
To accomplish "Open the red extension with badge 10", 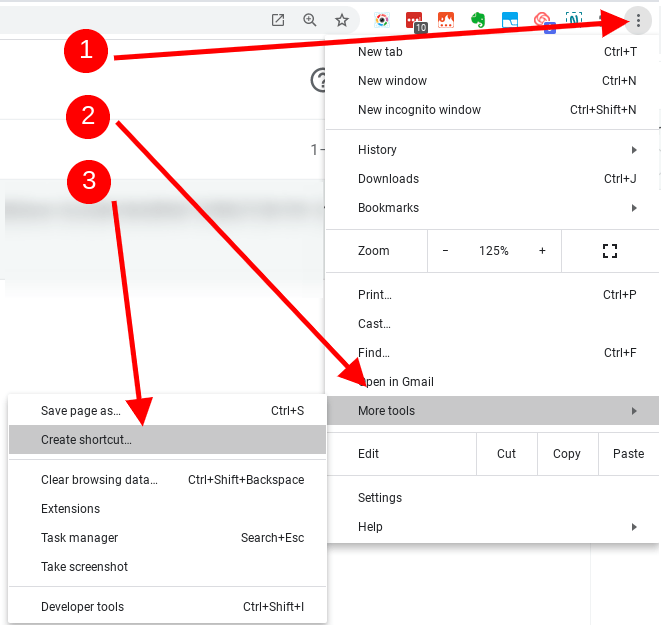I will pyautogui.click(x=415, y=21).
